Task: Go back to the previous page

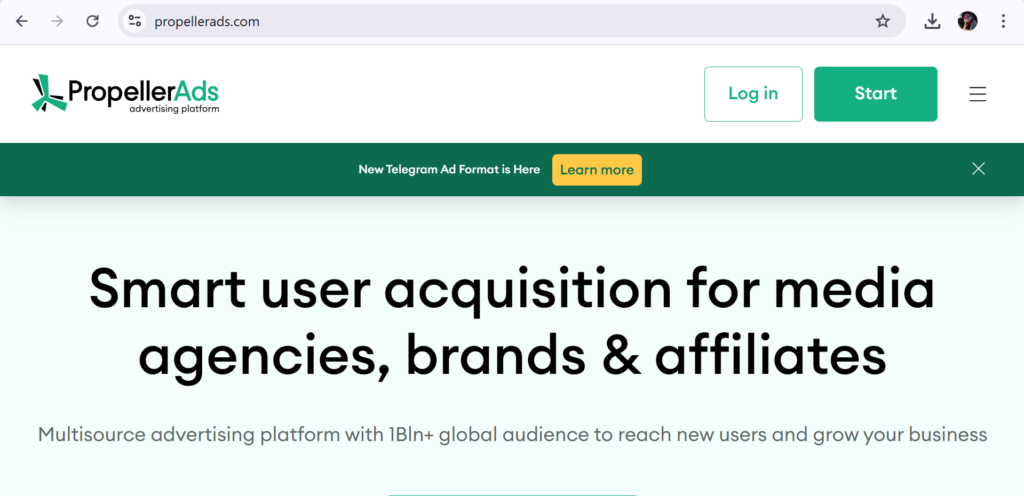Action: 22,22
